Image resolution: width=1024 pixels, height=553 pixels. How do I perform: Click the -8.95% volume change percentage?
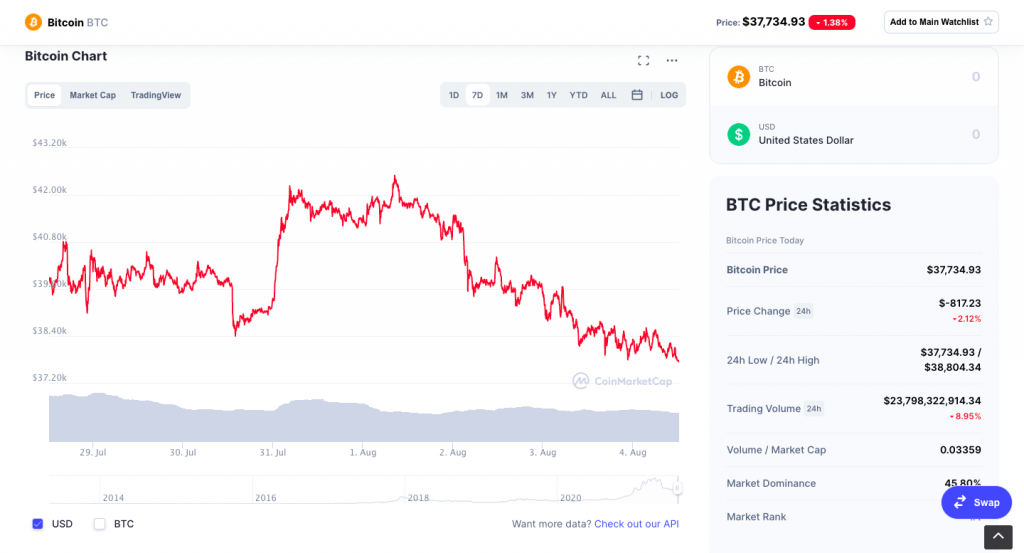pyautogui.click(x=965, y=416)
